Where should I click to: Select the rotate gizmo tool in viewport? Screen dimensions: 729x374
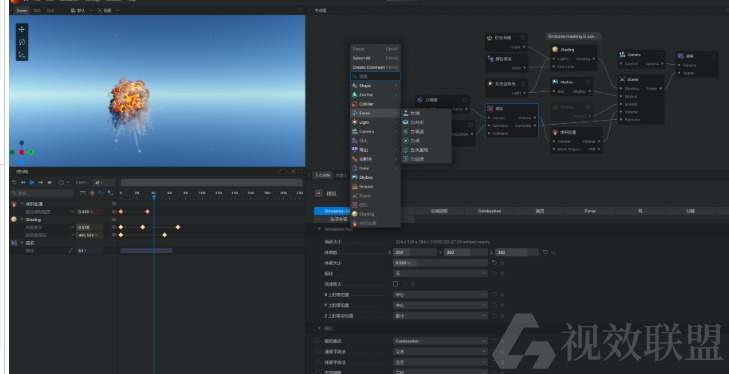pyautogui.click(x=22, y=42)
